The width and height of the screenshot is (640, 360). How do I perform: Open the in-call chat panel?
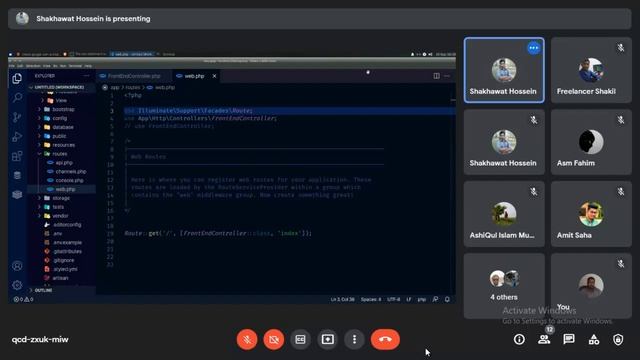point(569,339)
